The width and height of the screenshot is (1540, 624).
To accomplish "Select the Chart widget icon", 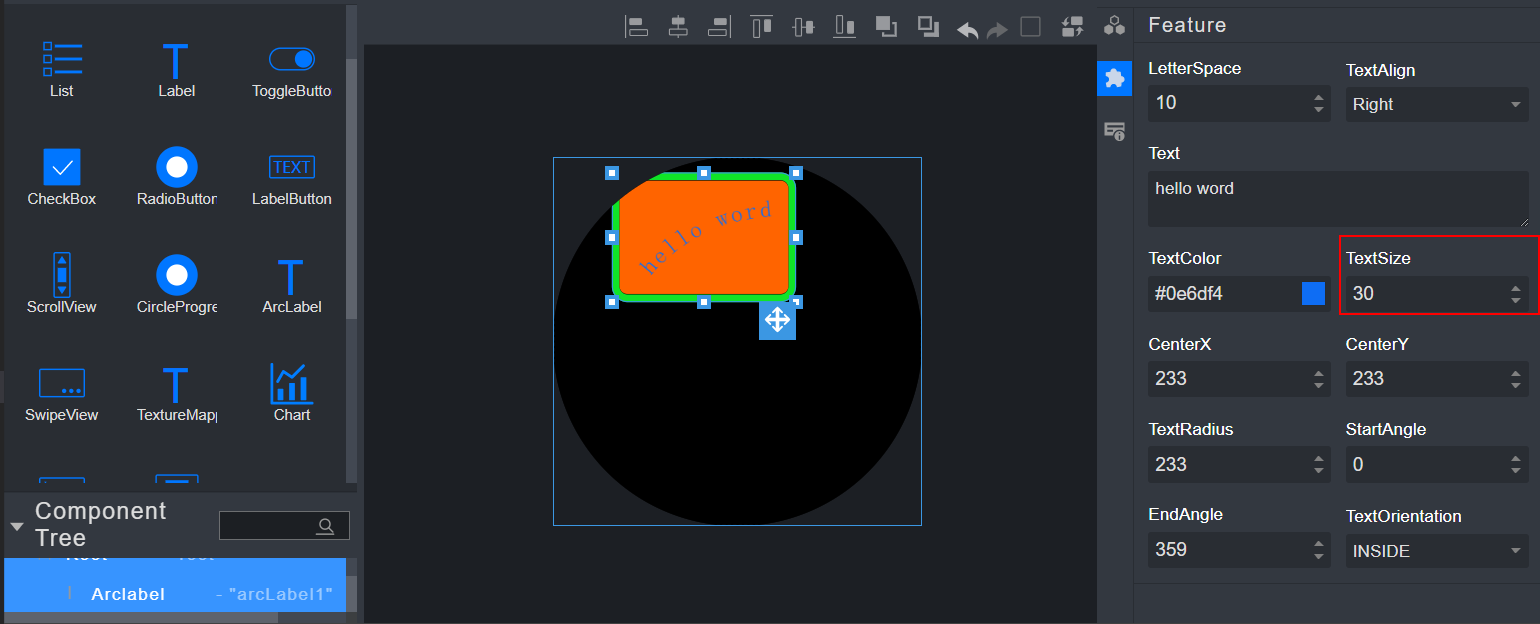I will click(x=291, y=394).
